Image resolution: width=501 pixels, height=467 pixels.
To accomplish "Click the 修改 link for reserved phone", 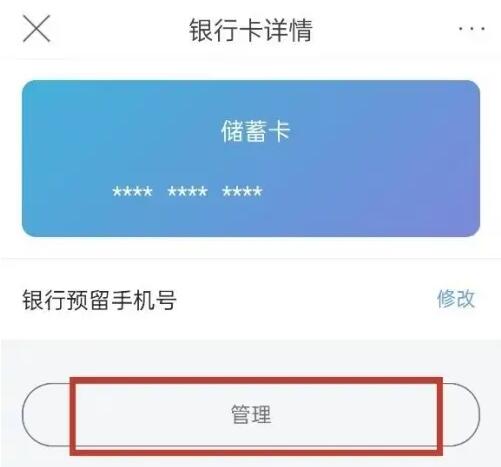I will [456, 299].
